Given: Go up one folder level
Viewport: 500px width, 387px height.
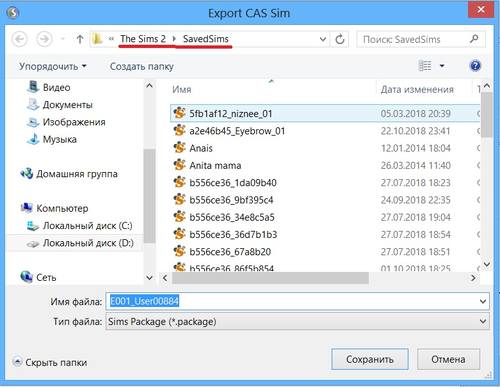Looking at the screenshot, I should point(80,39).
